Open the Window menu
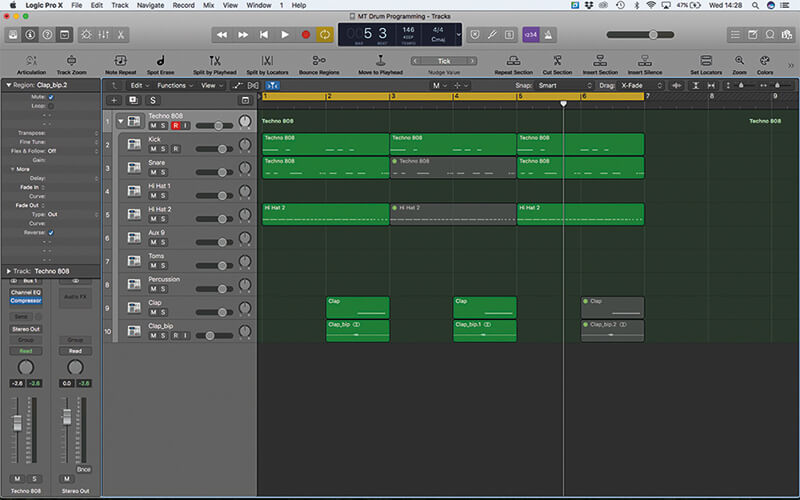Screen dimensions: 800x500 point(259,5)
